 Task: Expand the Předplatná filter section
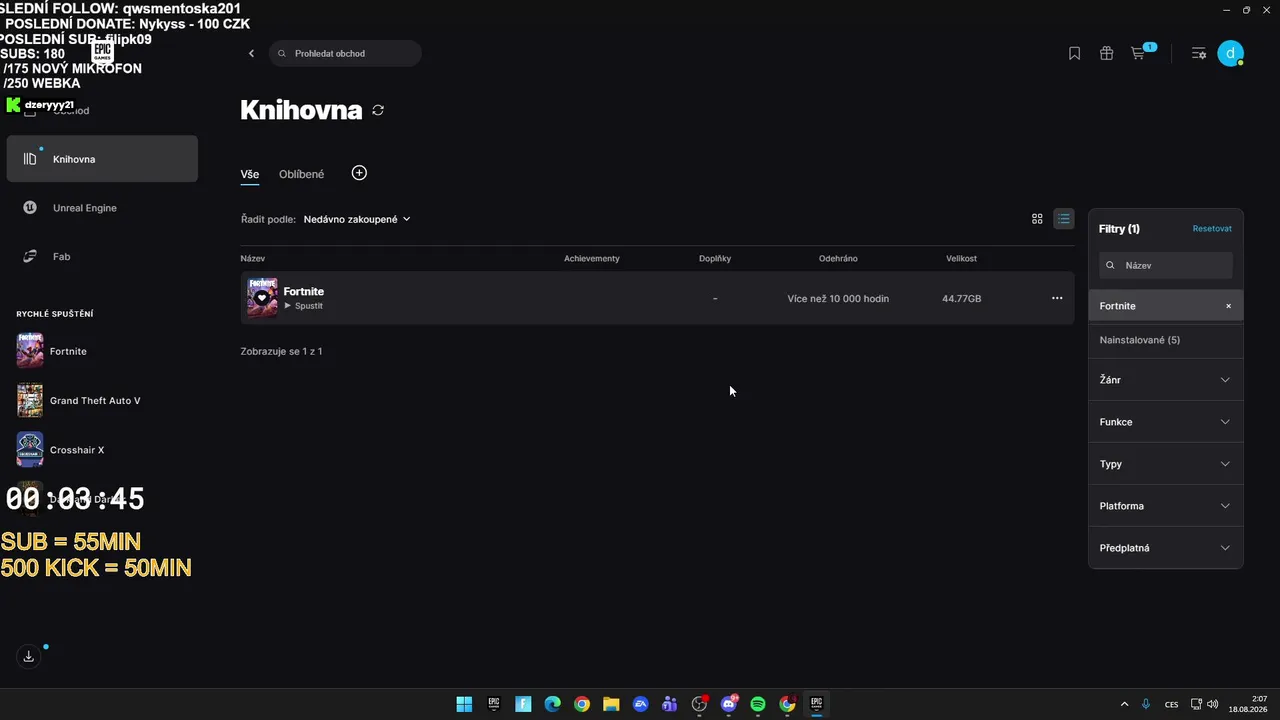1166,548
